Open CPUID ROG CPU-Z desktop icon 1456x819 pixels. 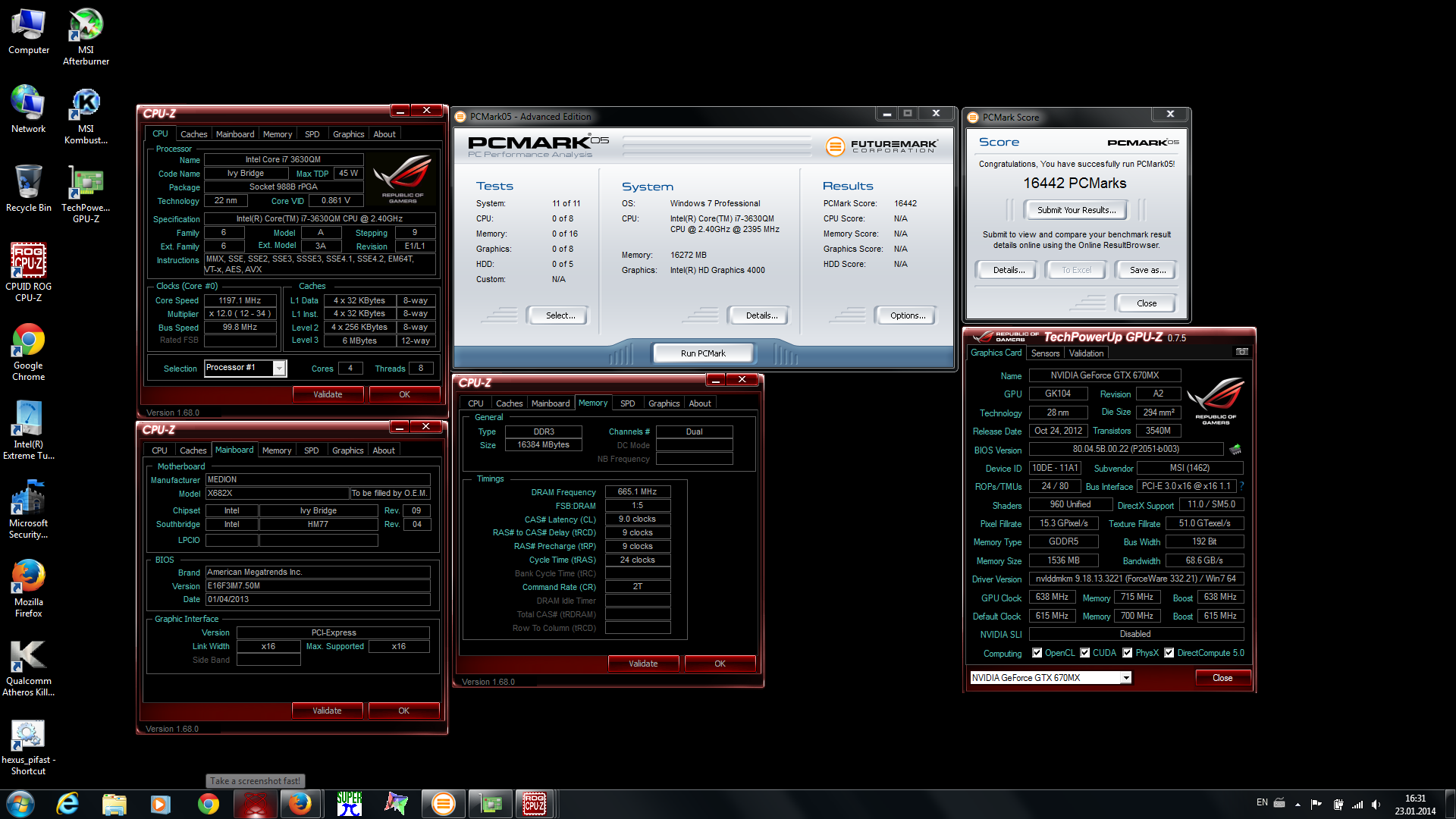pos(29,273)
